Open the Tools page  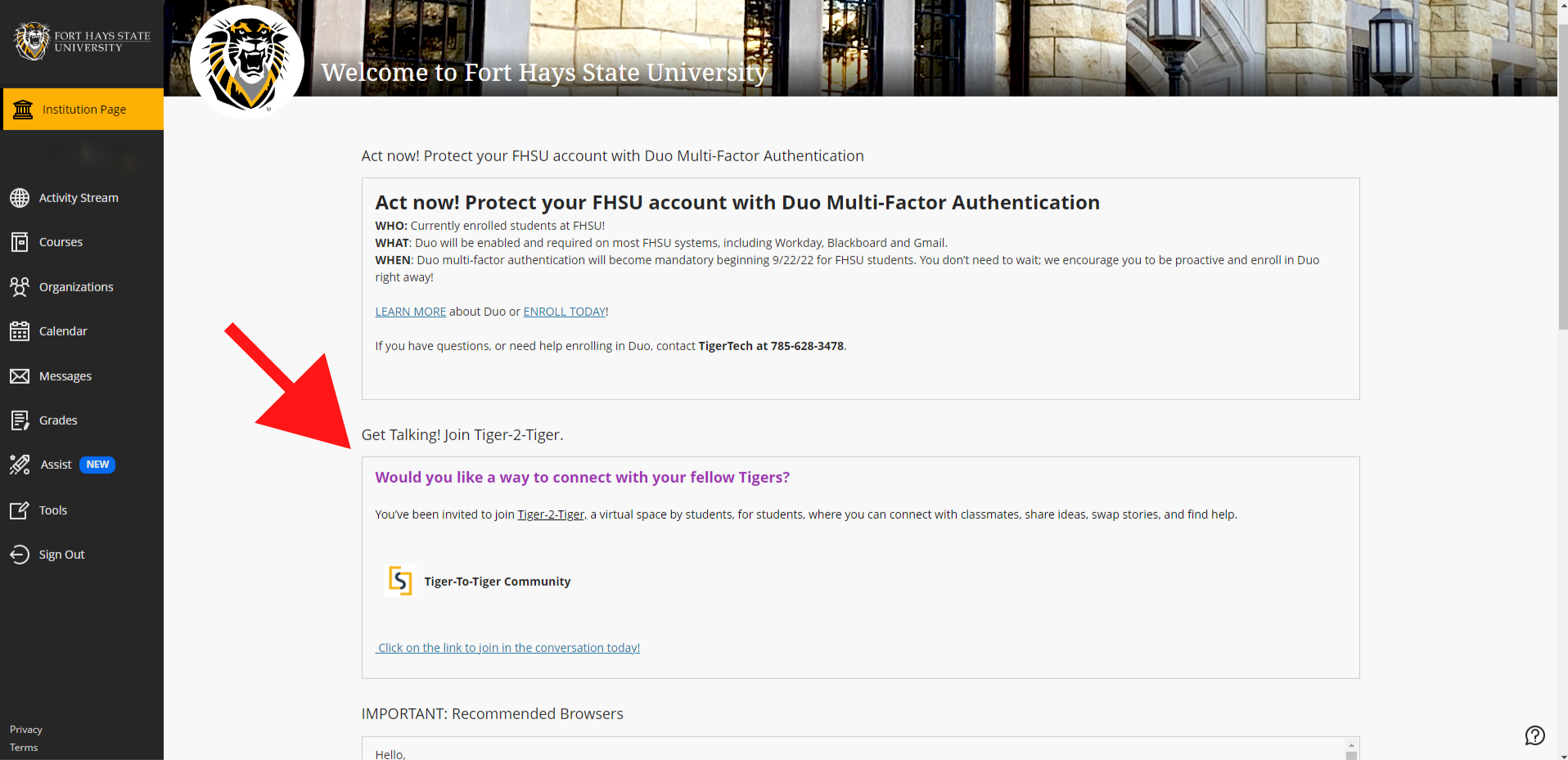[x=53, y=510]
